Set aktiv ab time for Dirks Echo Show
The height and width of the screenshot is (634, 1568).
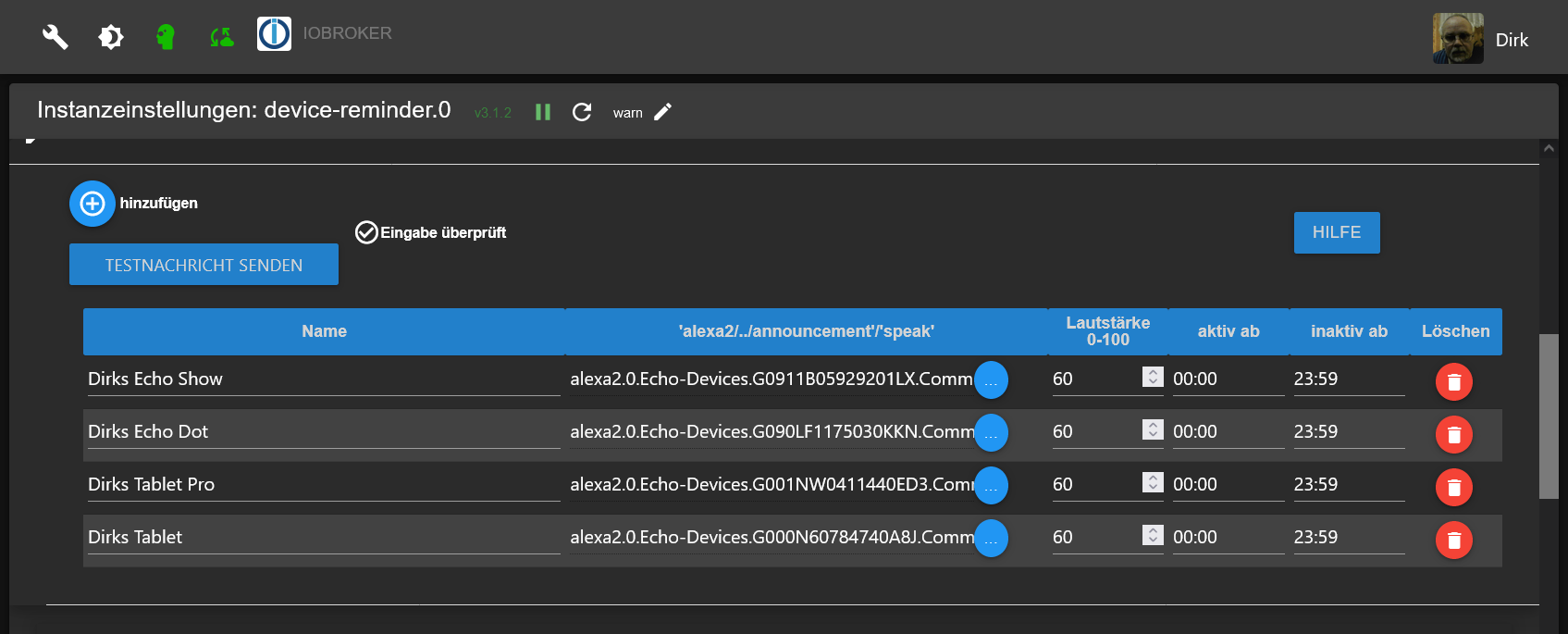[1228, 379]
